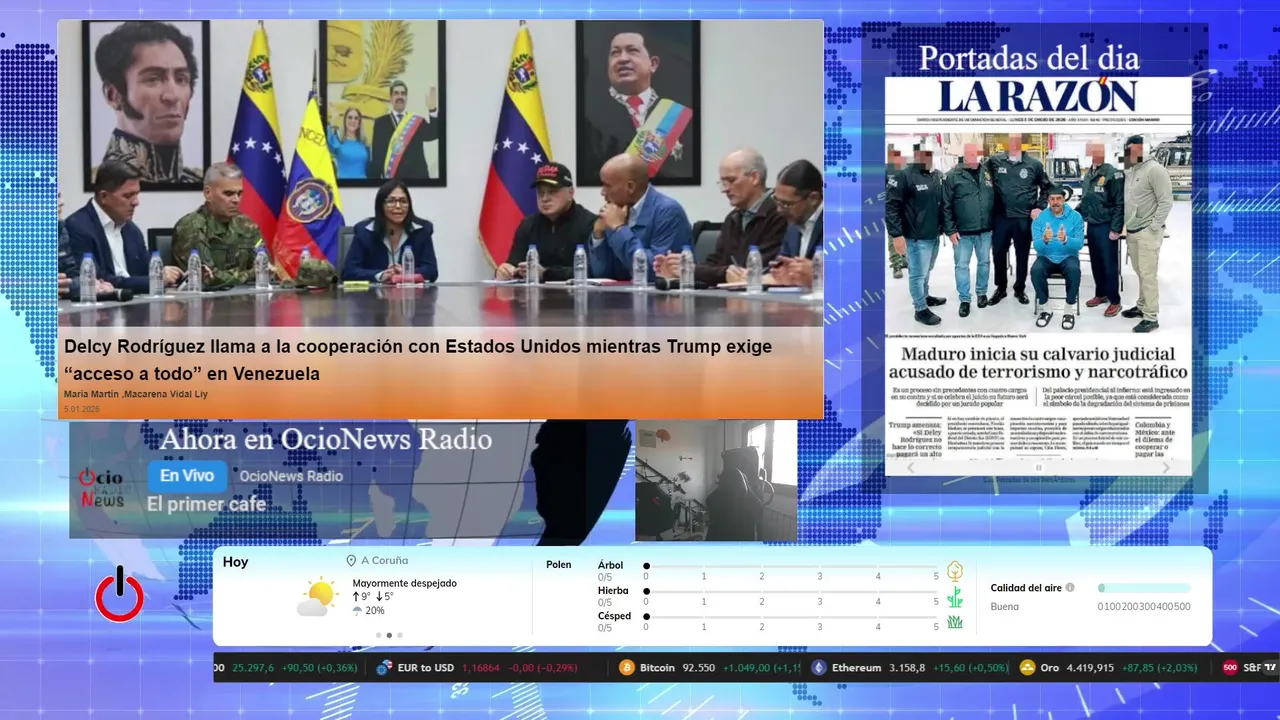Click the Bitcoin price 92.550
The width and height of the screenshot is (1280, 720).
[700, 668]
